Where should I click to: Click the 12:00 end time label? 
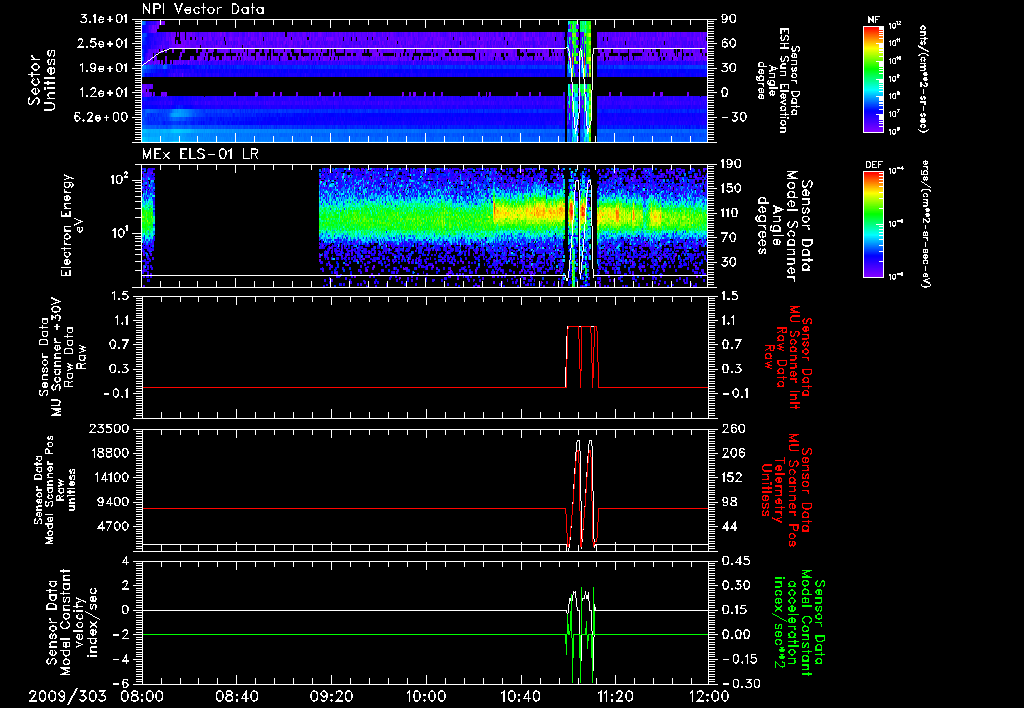[708, 695]
